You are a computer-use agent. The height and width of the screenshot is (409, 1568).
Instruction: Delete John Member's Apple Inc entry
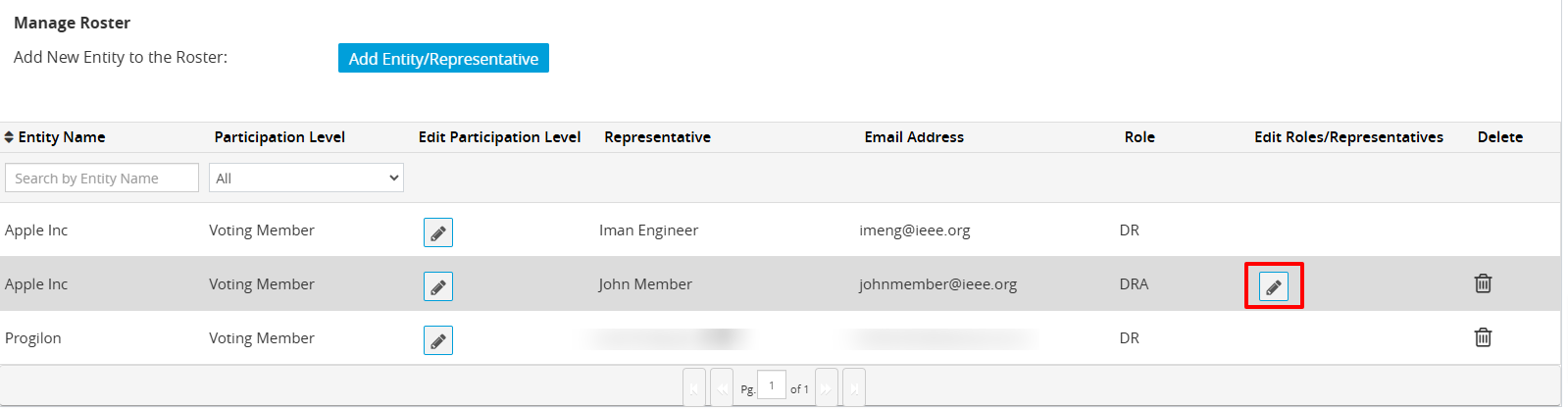click(x=1483, y=283)
